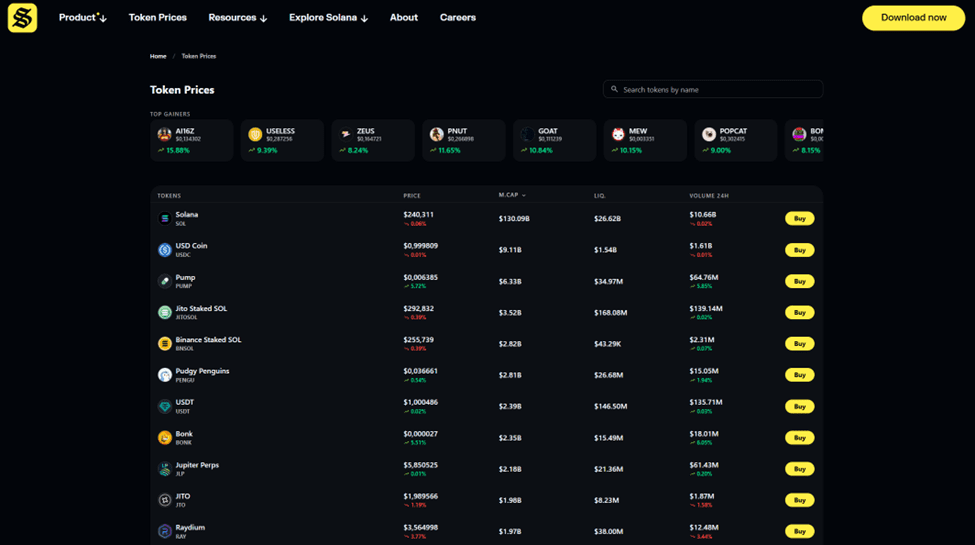975x545 pixels.
Task: Click USD Coin's $9.11B market cap value
Action: point(510,250)
